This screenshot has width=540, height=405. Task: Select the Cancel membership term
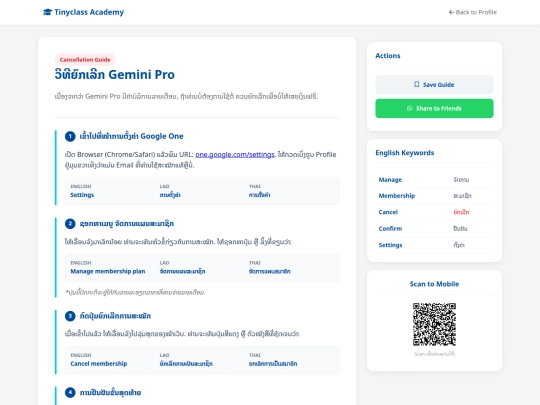[99, 364]
